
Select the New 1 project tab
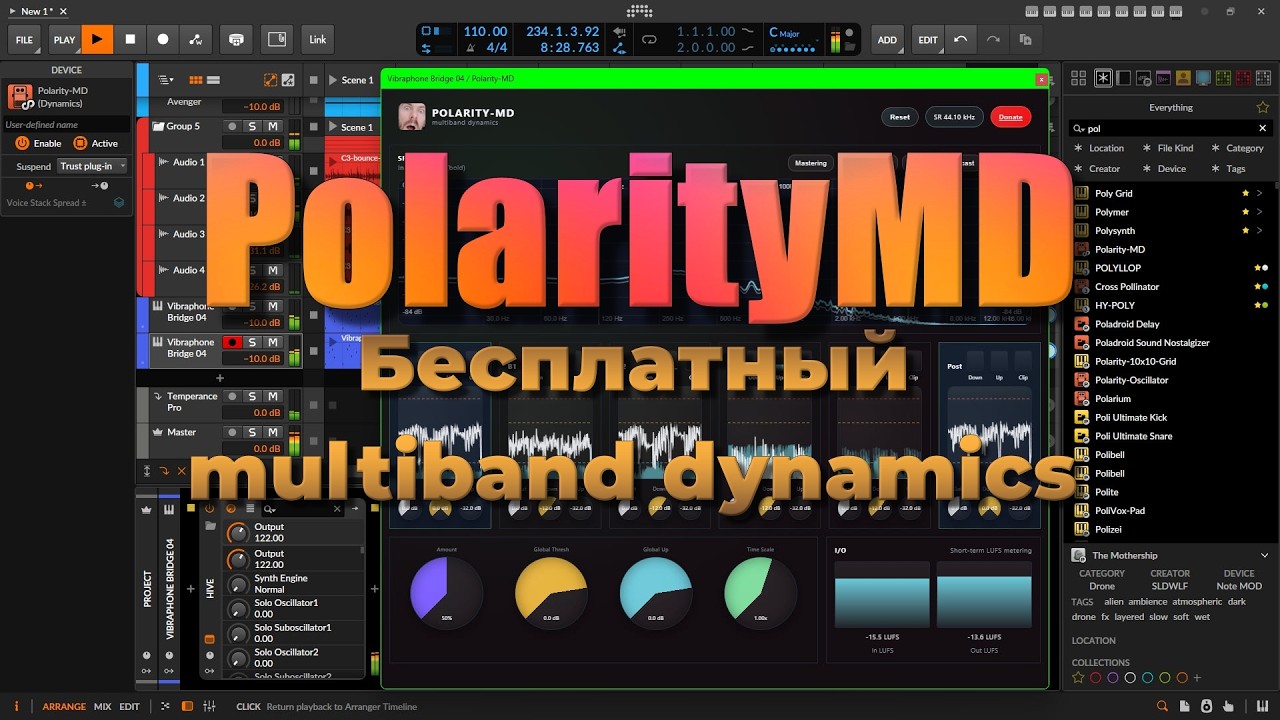pyautogui.click(x=37, y=11)
